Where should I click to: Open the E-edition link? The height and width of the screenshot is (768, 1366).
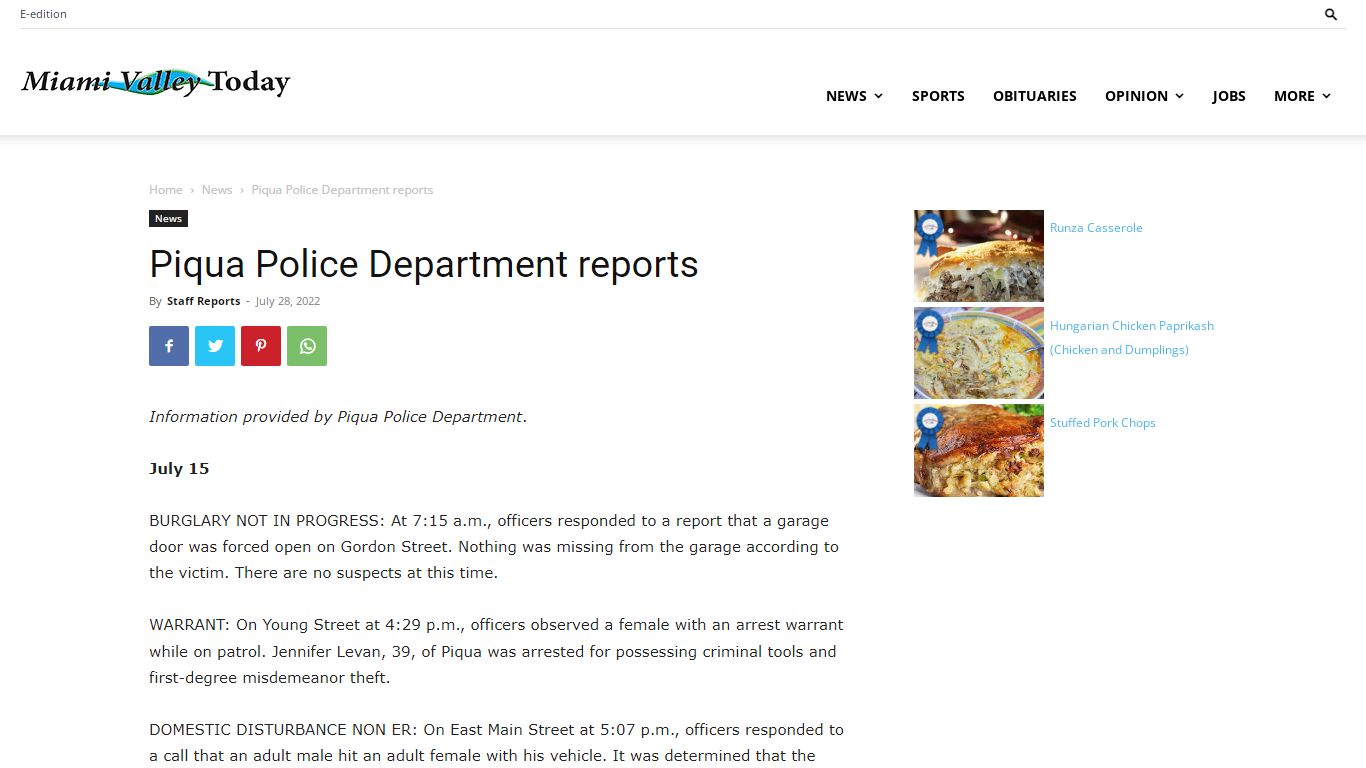(43, 14)
